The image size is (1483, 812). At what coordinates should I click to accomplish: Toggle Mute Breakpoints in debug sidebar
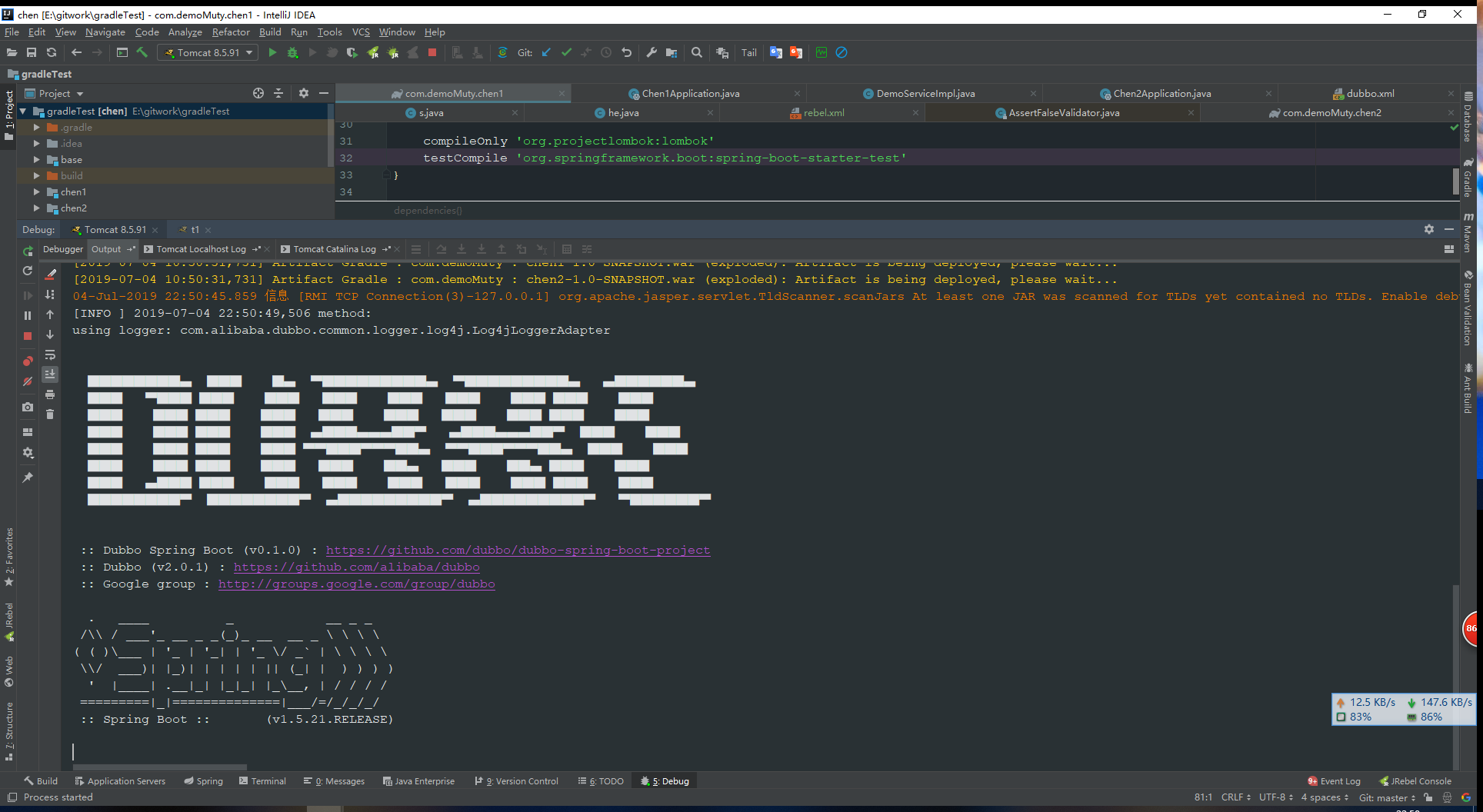28,381
